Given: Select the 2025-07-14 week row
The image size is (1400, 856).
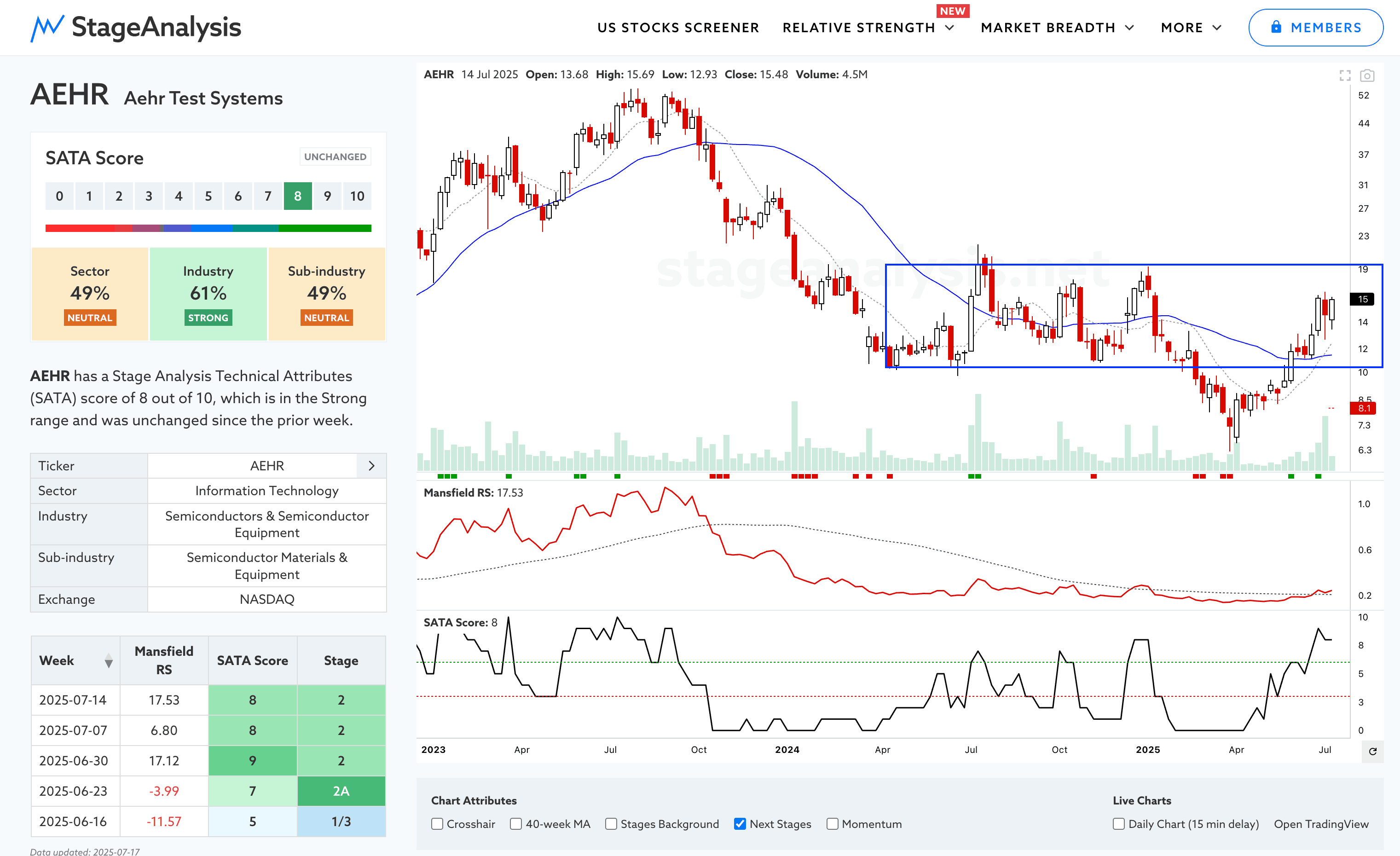Looking at the screenshot, I should pyautogui.click(x=208, y=700).
